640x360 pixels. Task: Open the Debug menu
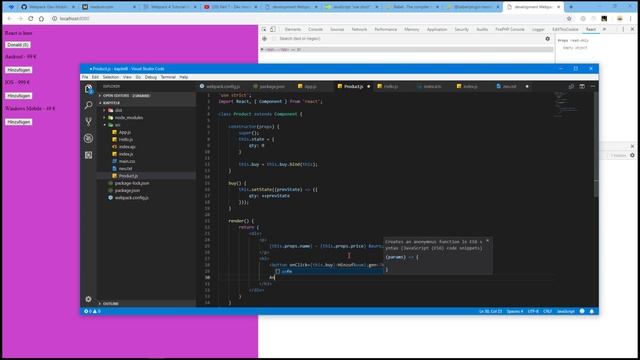[x=151, y=77]
